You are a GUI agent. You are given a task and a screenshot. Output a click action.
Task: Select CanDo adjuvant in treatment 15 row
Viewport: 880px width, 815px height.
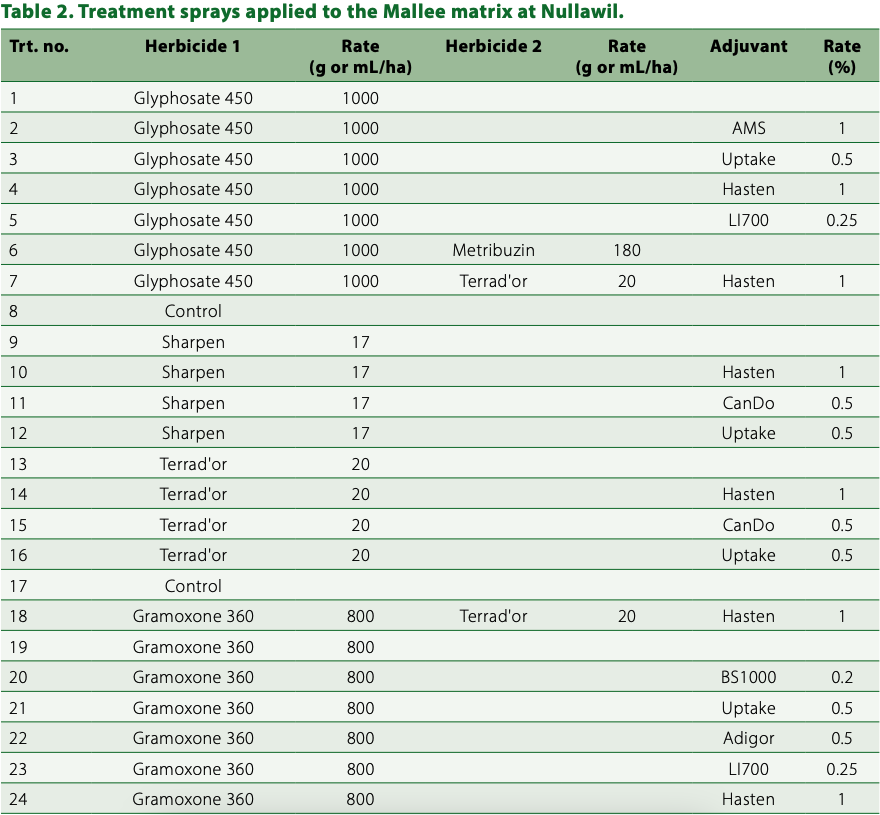pos(748,525)
